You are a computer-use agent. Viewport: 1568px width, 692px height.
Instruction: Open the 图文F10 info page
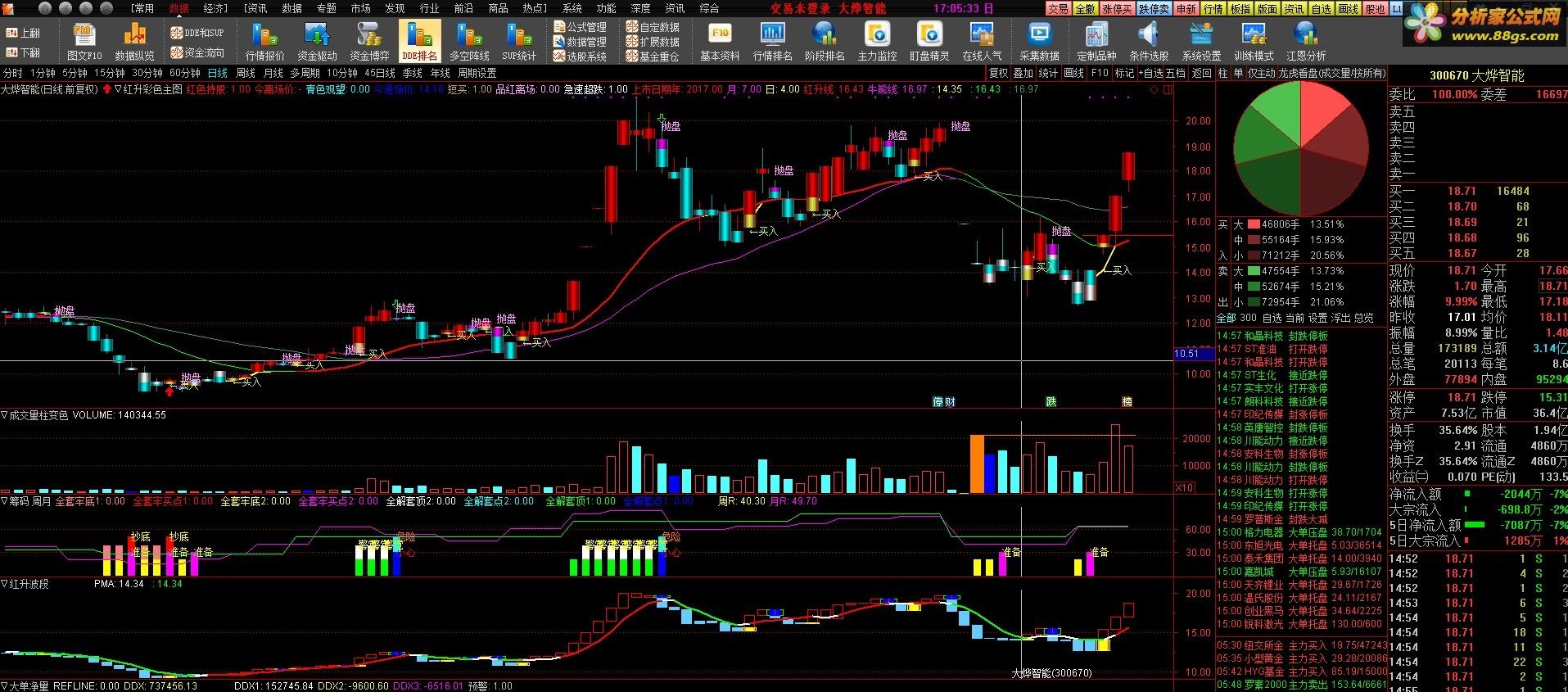(x=84, y=42)
